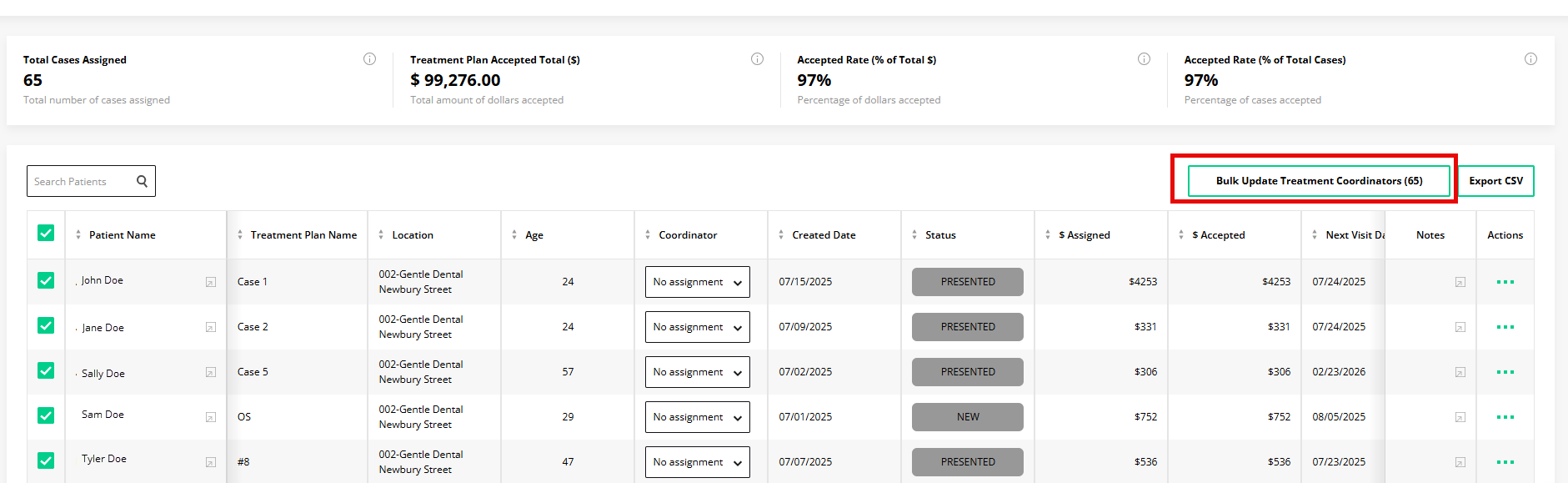
Task: Open coordinator dropdown for Sally Doe
Action: click(x=698, y=372)
